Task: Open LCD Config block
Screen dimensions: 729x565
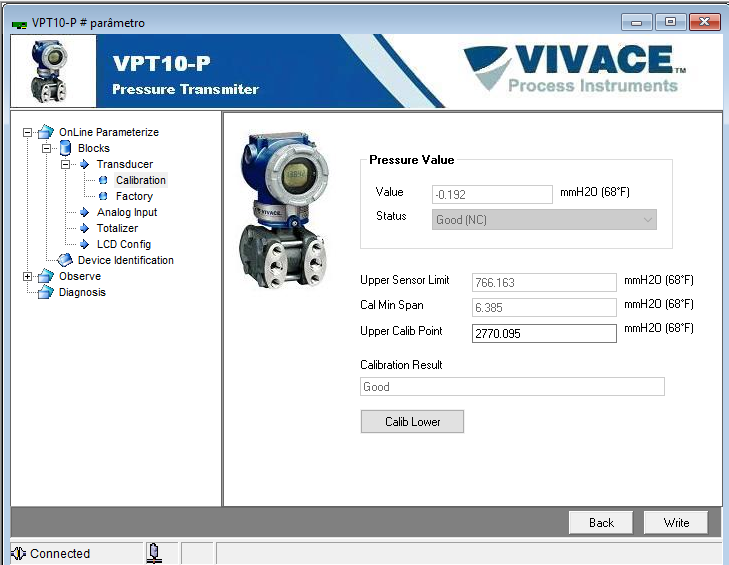Action: click(x=124, y=245)
